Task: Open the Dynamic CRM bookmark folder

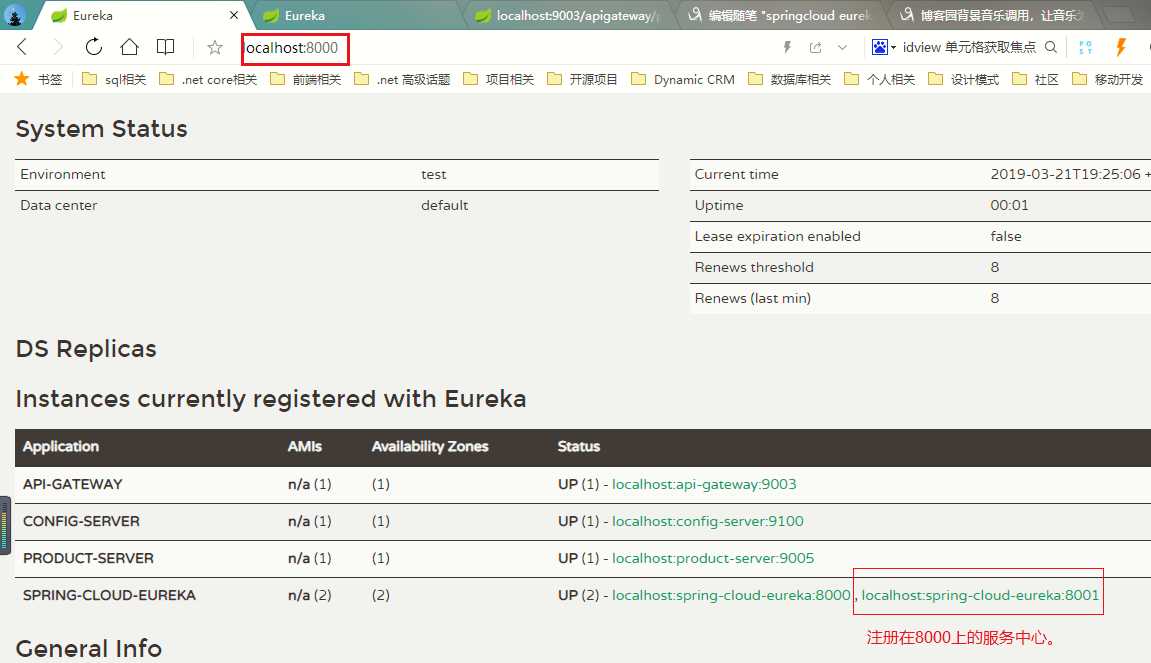Action: point(683,79)
